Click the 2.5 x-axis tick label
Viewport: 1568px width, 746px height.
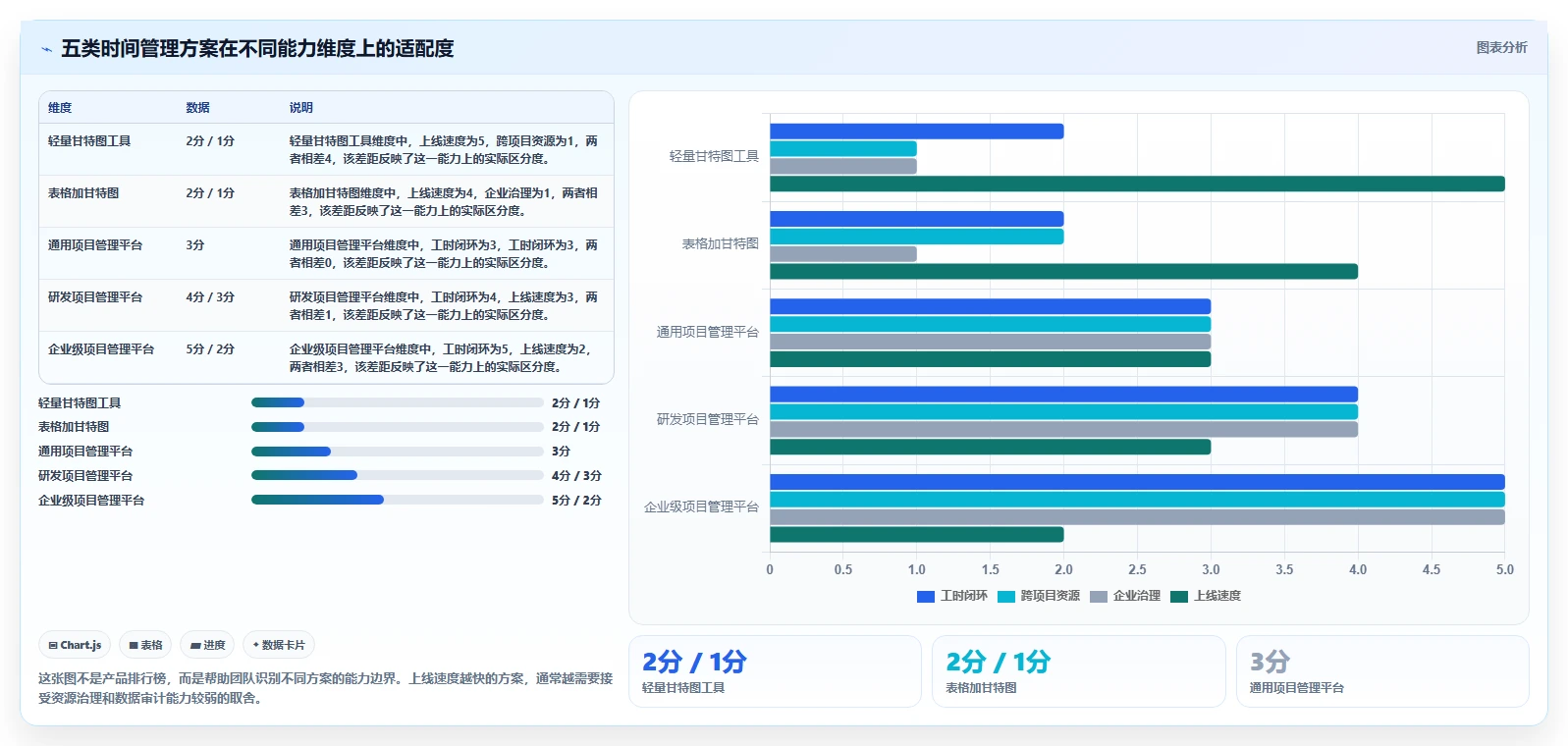click(1137, 569)
